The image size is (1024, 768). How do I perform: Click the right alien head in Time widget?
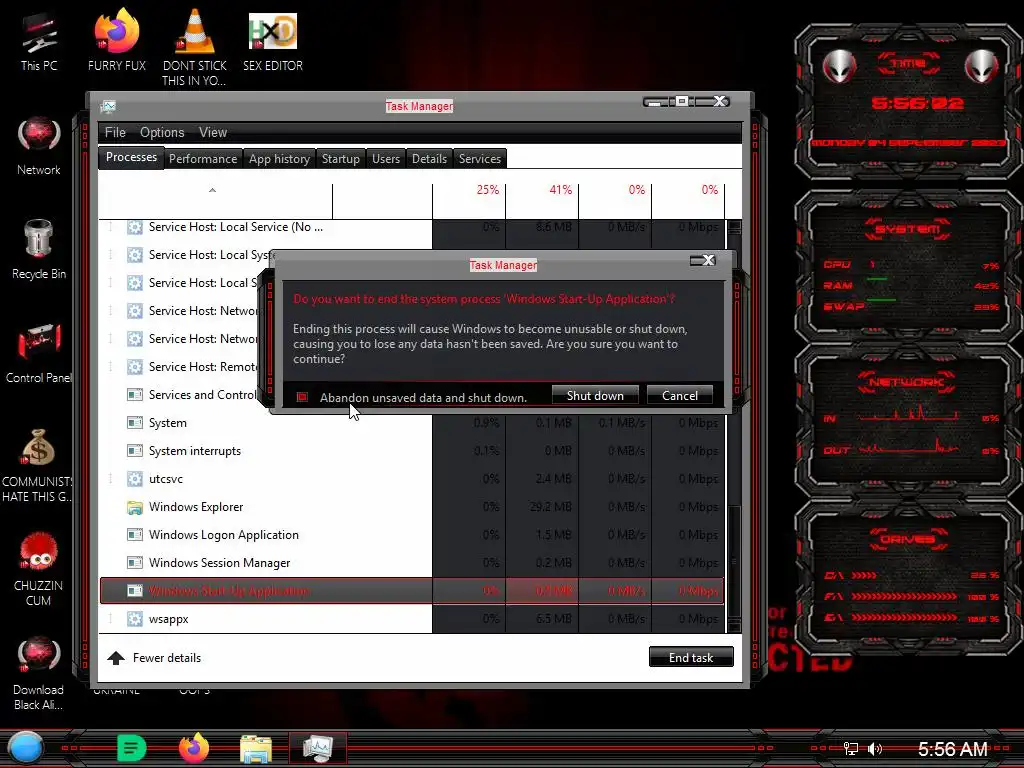[981, 66]
